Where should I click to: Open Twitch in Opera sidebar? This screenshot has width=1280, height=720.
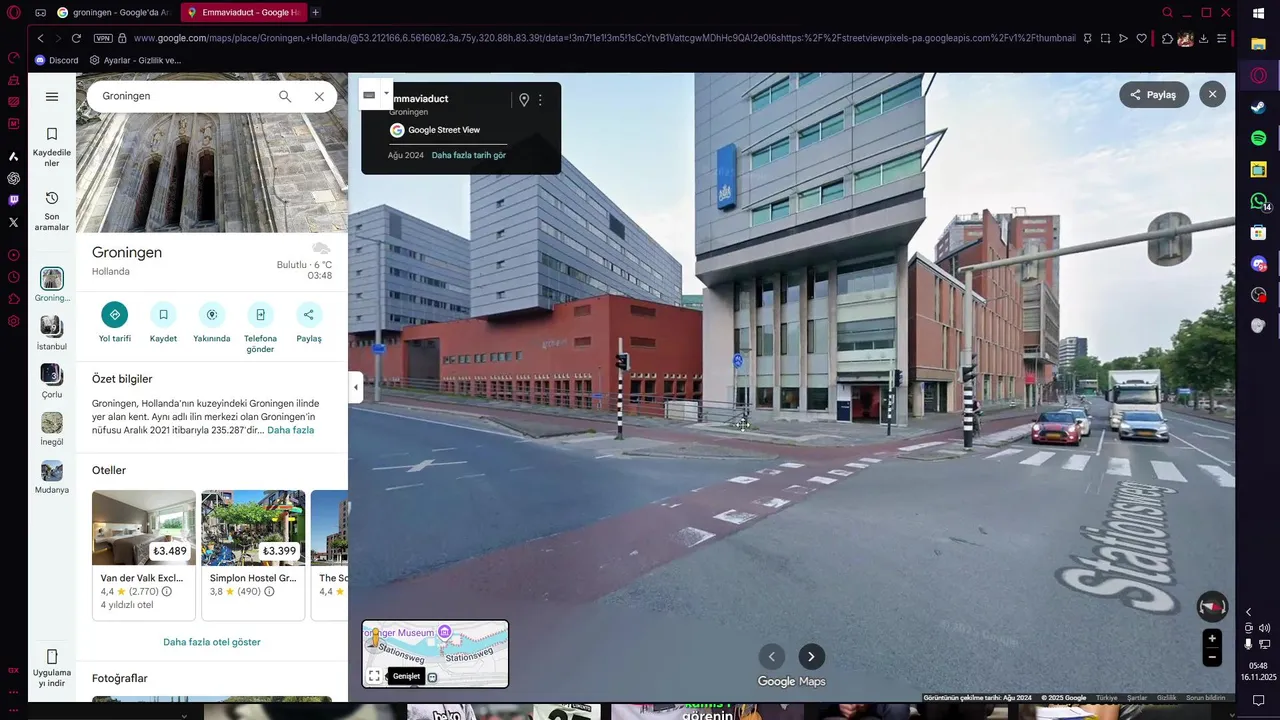(x=13, y=200)
